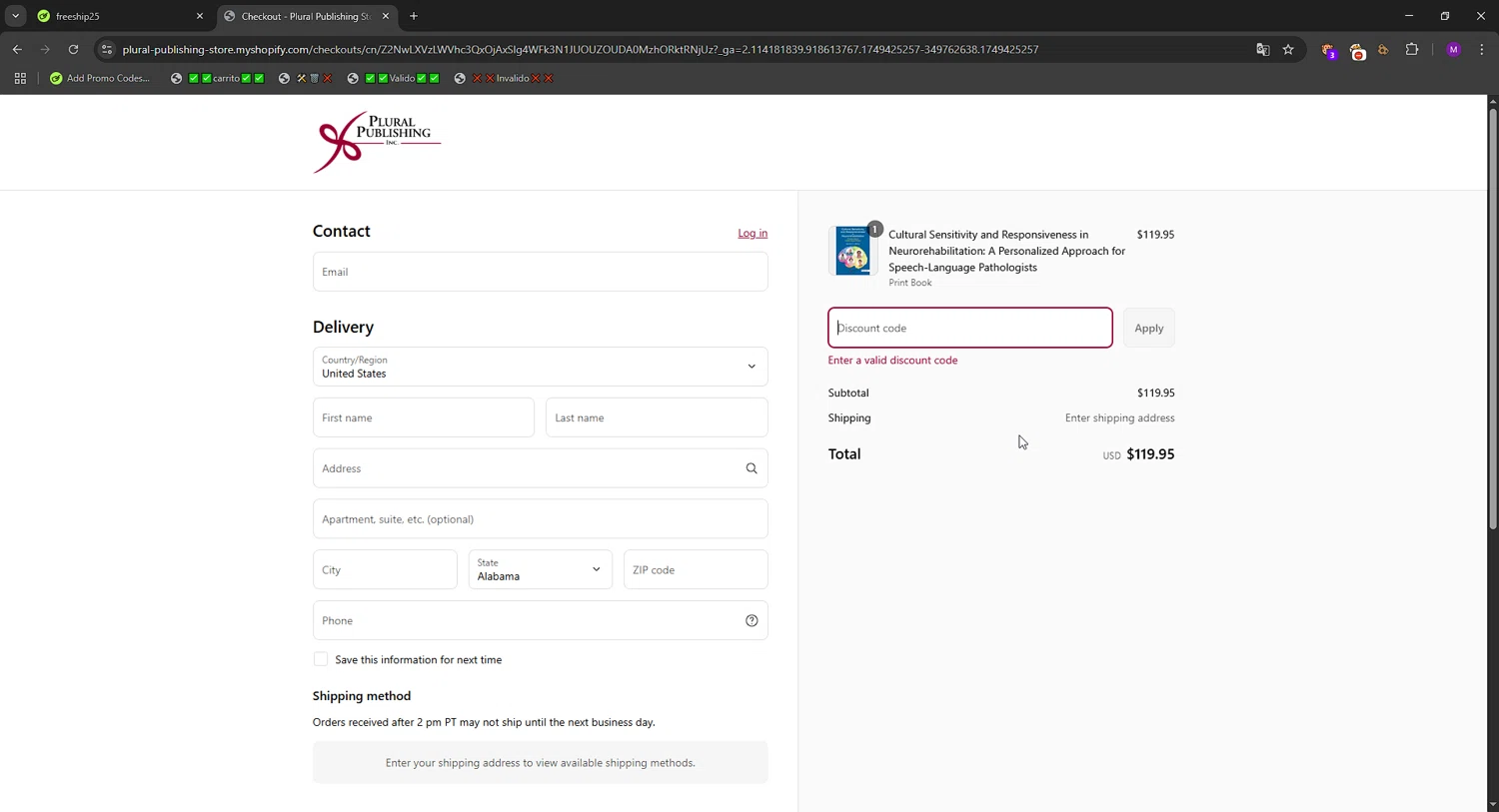Image resolution: width=1499 pixels, height=812 pixels.
Task: Open the brown cookie extension icon
Action: (x=1384, y=49)
